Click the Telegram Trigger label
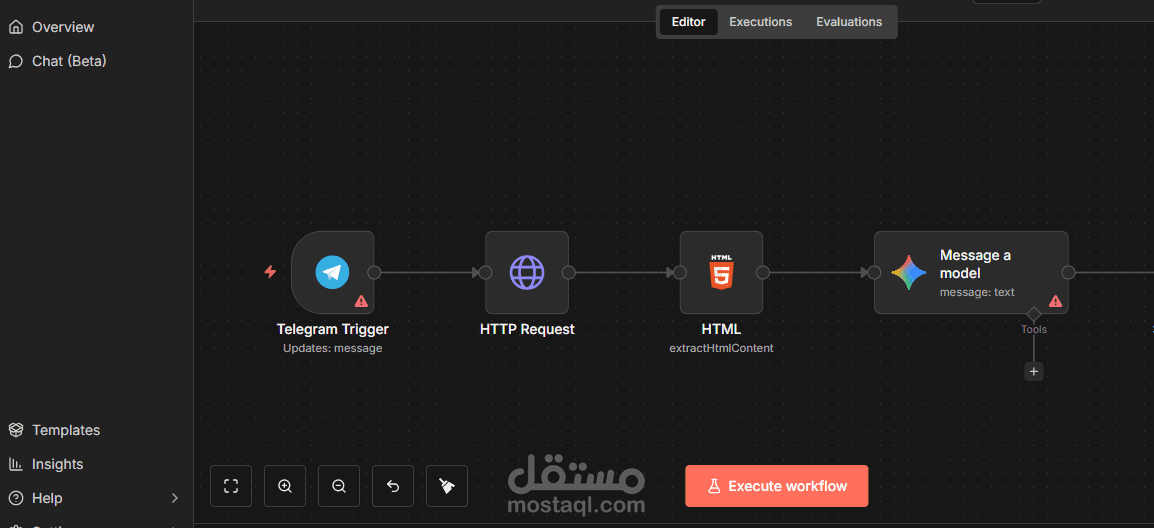The width and height of the screenshot is (1154, 528). 333,329
